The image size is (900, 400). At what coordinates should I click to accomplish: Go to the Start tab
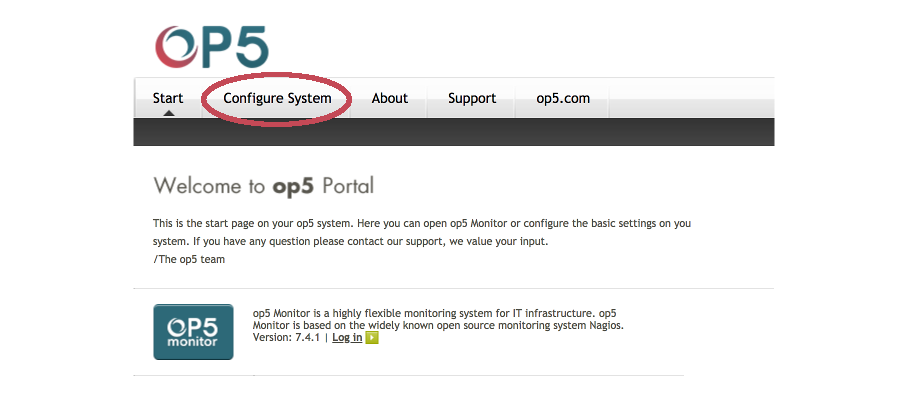(168, 98)
